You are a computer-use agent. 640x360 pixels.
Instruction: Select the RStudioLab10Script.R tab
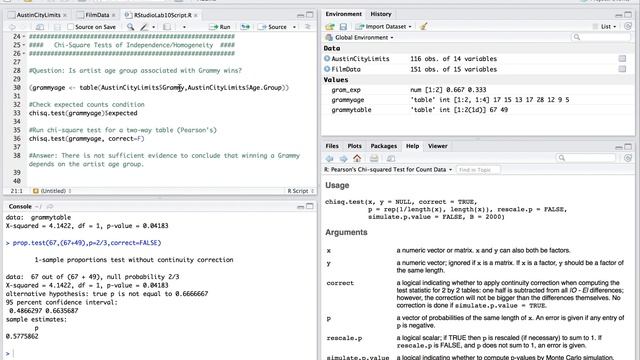point(162,15)
